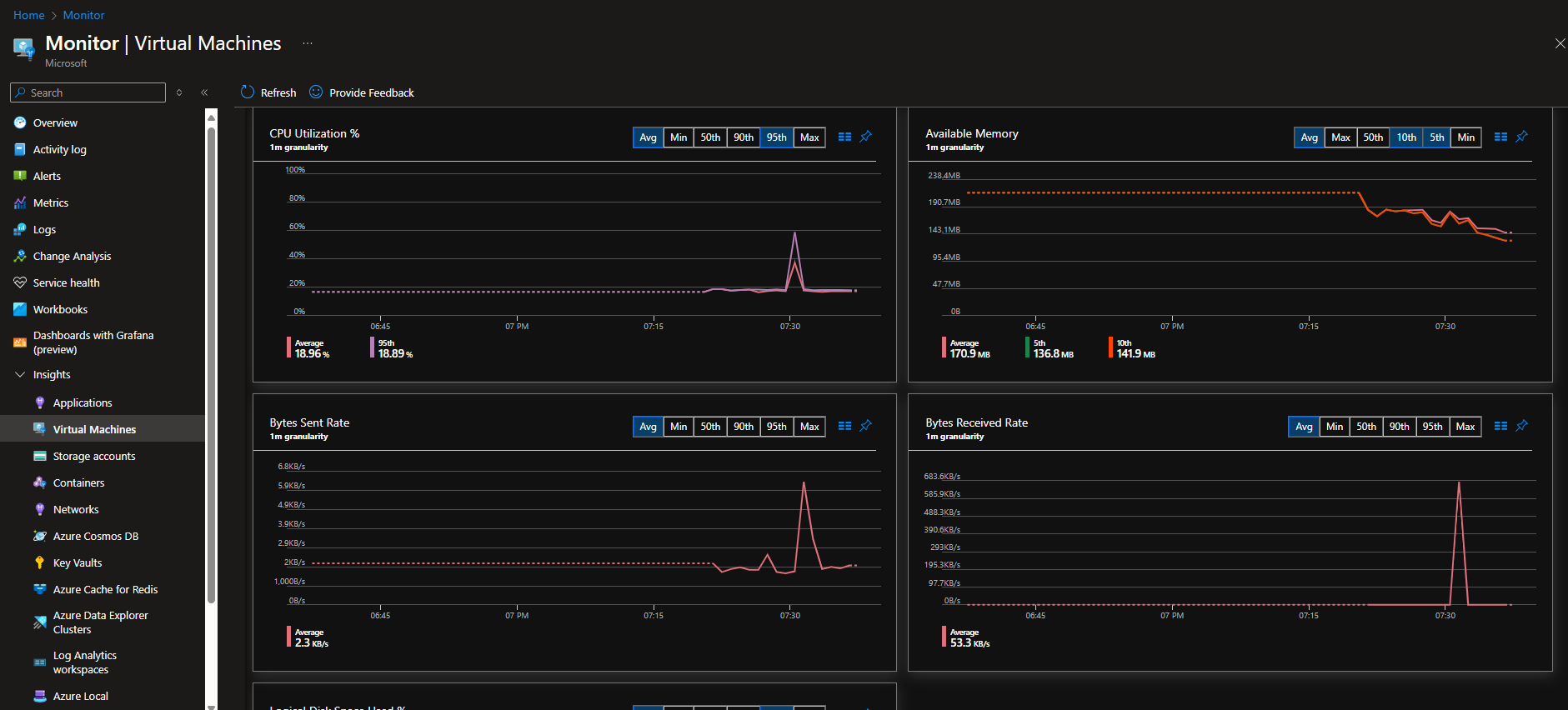
Task: Toggle 5th percentile on Available Memory chart
Action: (x=1437, y=137)
